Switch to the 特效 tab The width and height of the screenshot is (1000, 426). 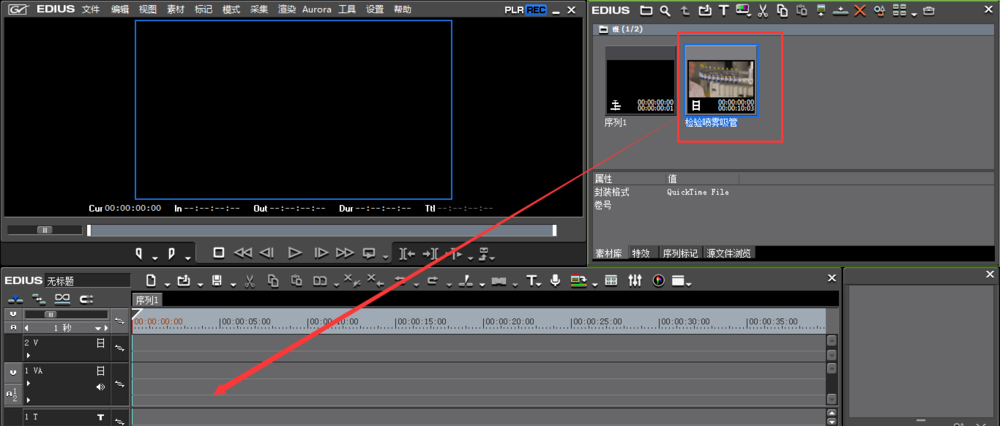pyautogui.click(x=640, y=253)
